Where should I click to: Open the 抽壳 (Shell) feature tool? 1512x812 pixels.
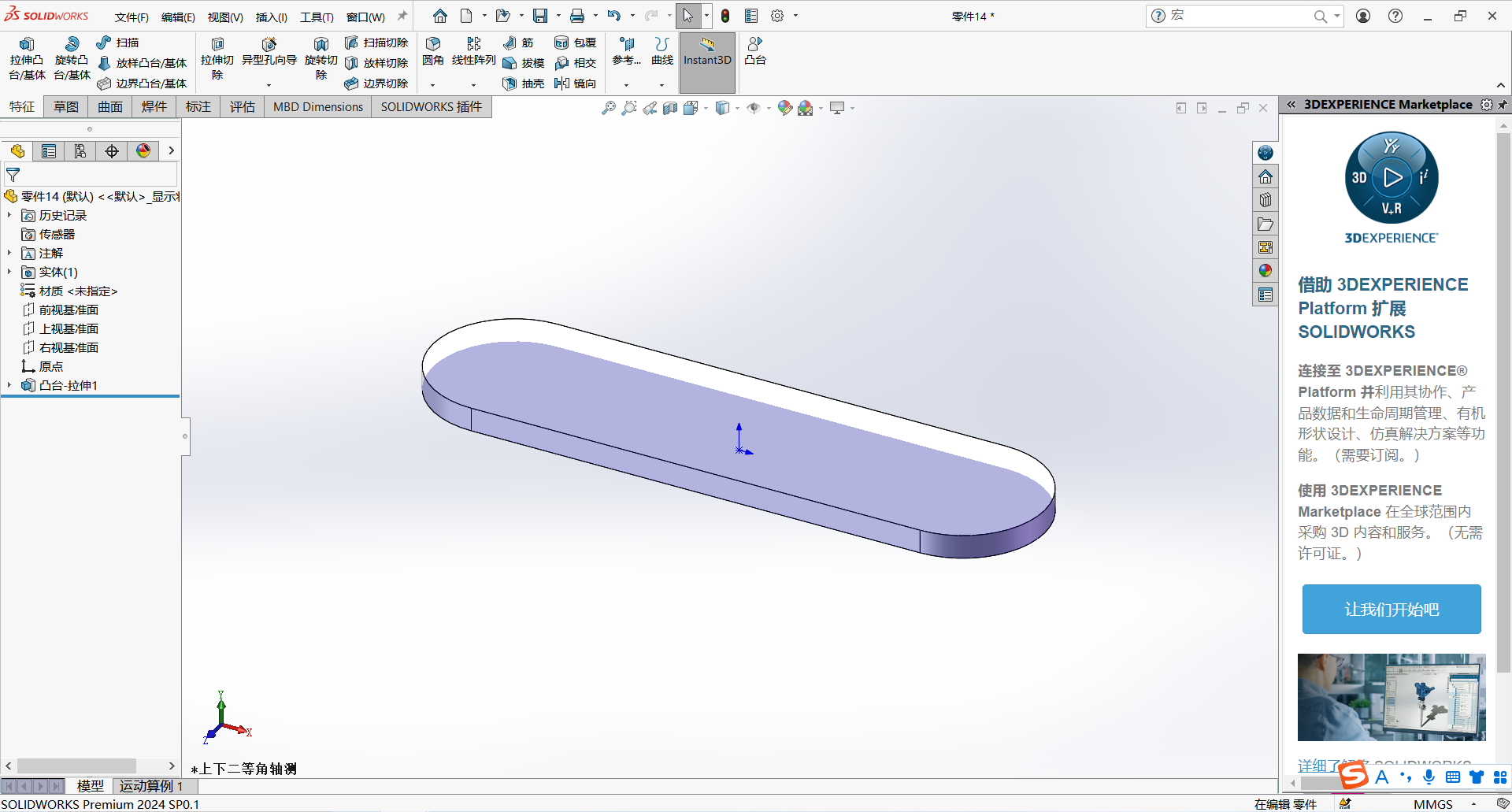point(524,83)
